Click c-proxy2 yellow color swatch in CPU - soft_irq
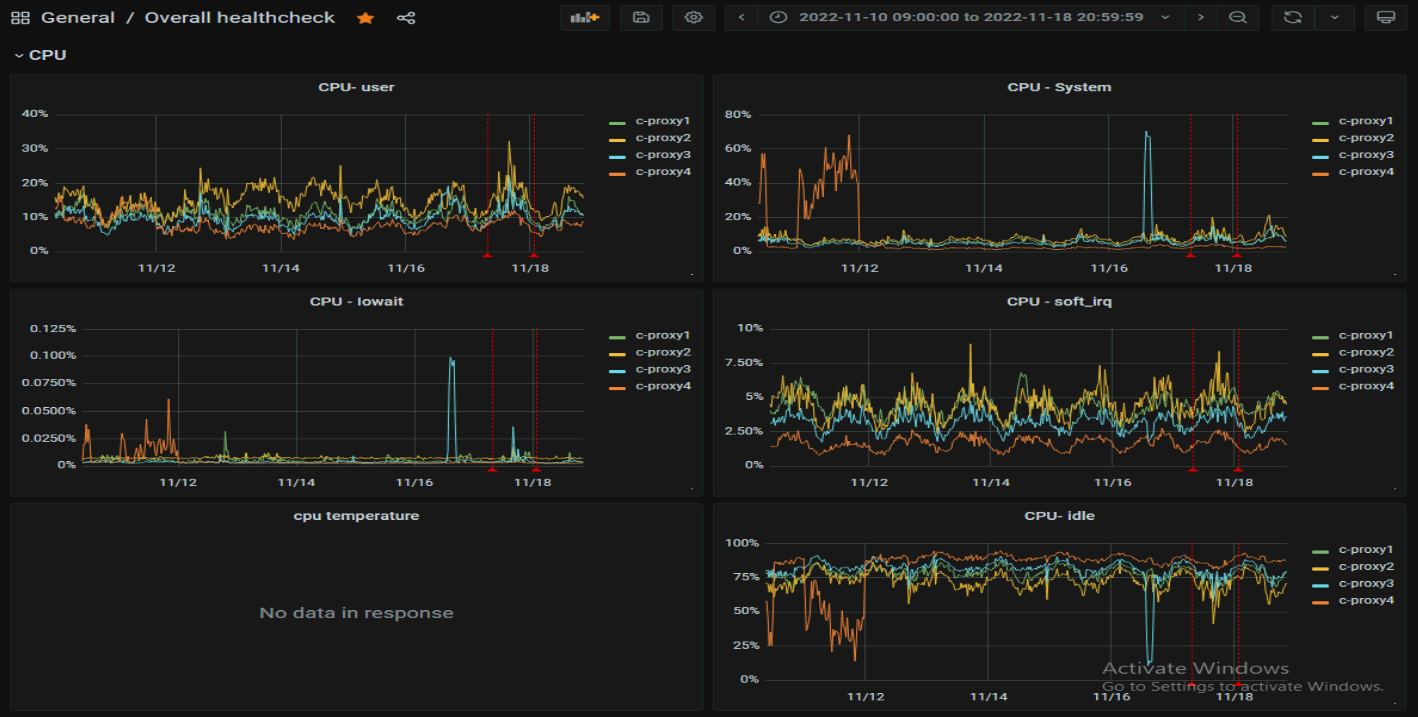 pos(1321,353)
